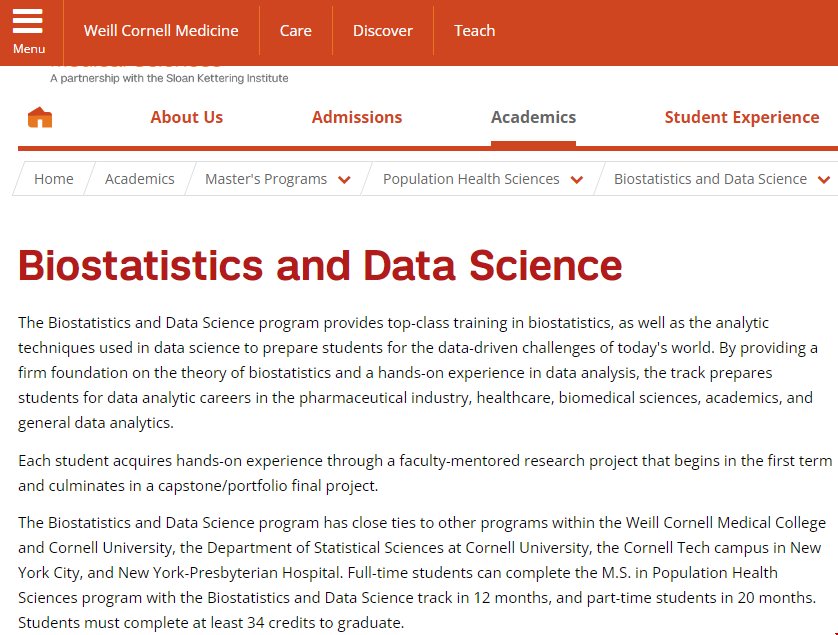
Task: Expand Biostatistics and Data Science breadcrumb dropdown
Action: tap(824, 180)
